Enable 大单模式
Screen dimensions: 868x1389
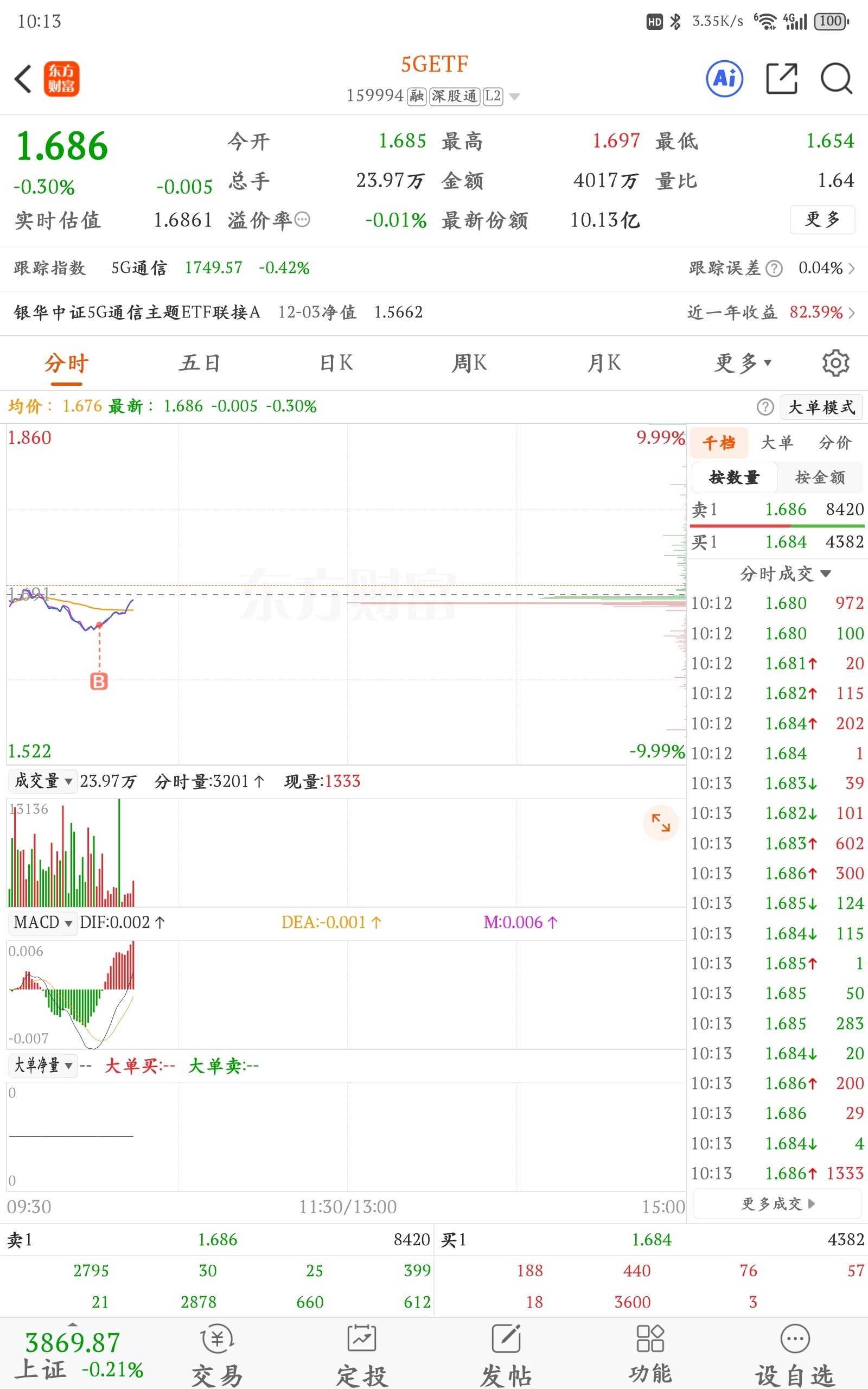tap(821, 407)
